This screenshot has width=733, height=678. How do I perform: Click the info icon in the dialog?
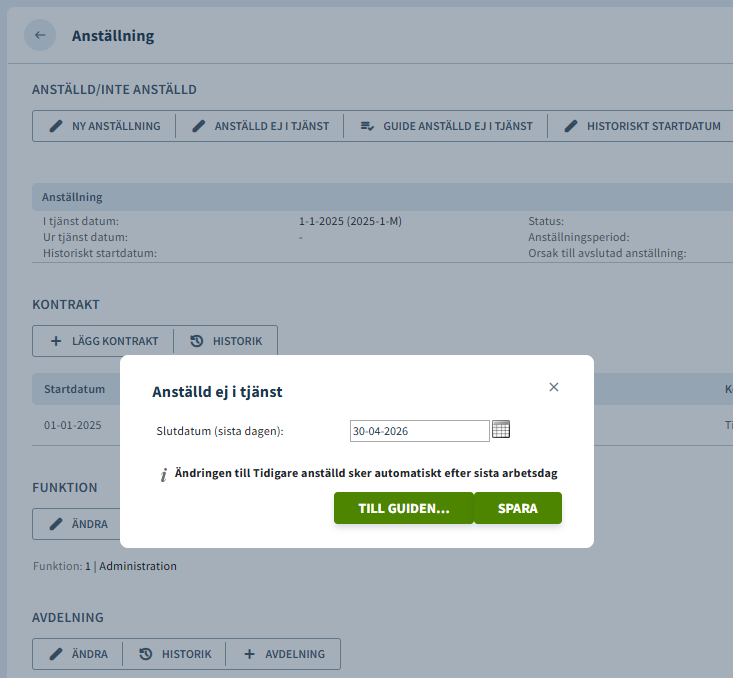tap(163, 474)
